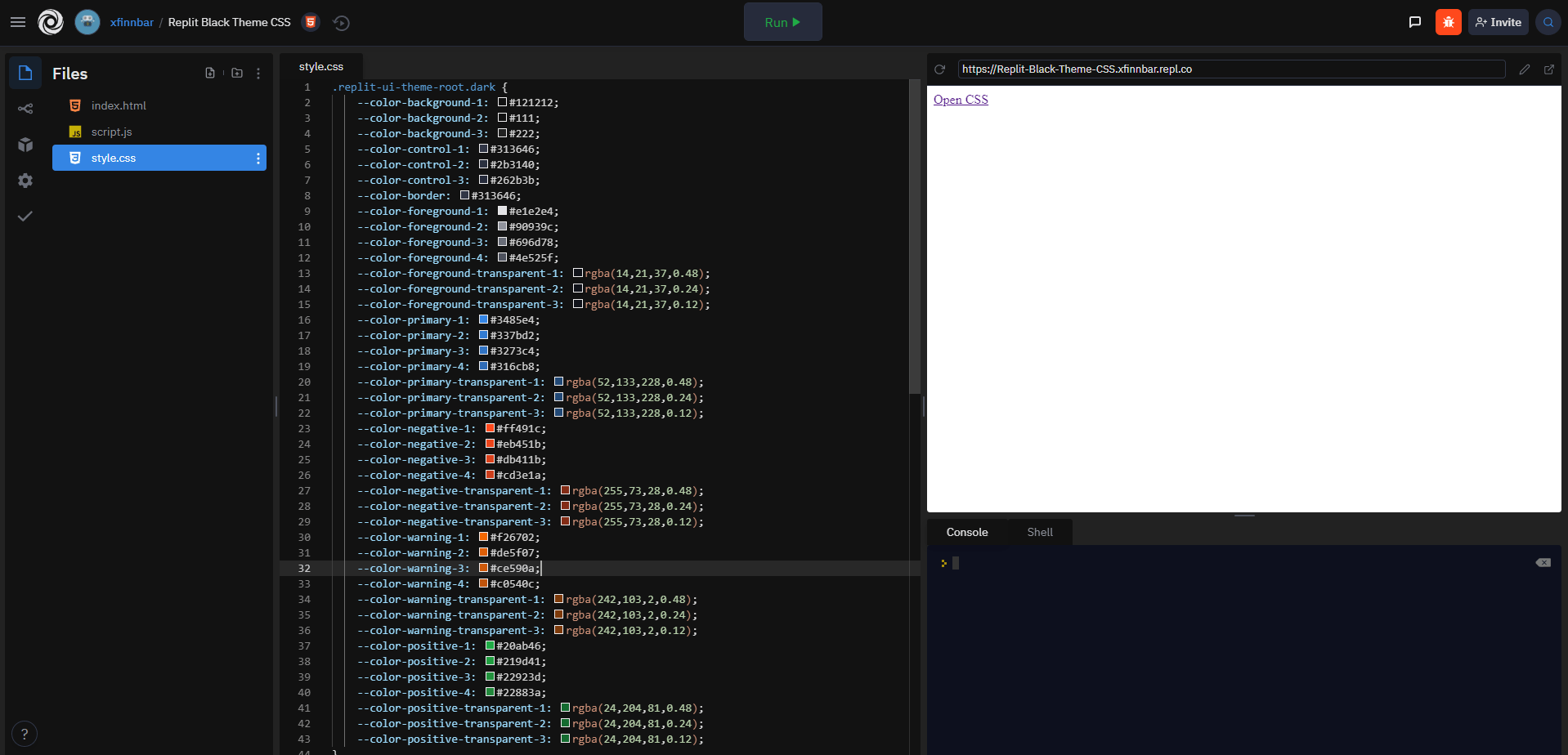The image size is (1568, 755).
Task: Add a new file icon
Action: (210, 73)
